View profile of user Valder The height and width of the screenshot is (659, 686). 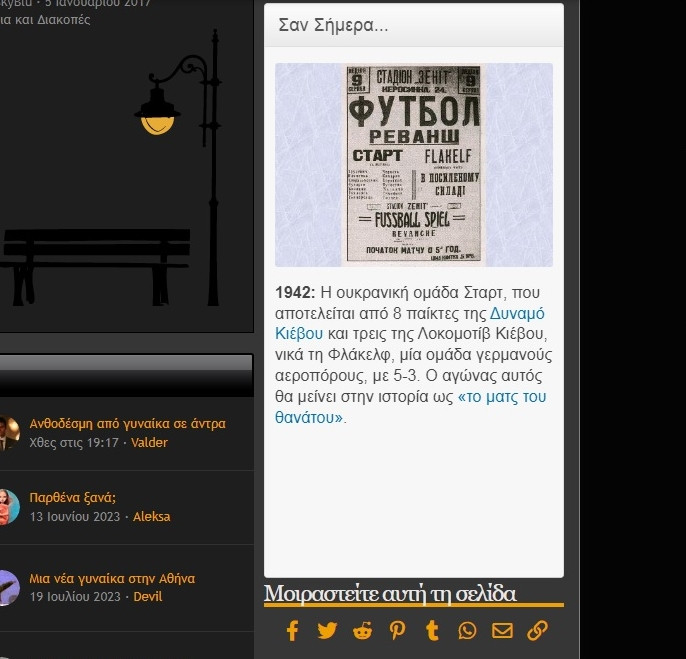pos(149,442)
